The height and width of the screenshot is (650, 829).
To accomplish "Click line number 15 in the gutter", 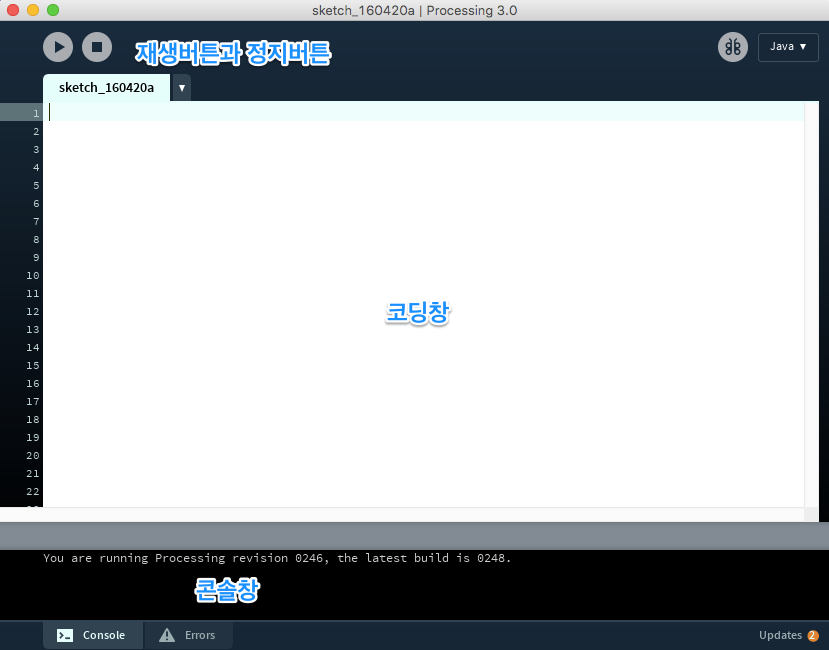I will (x=33, y=365).
